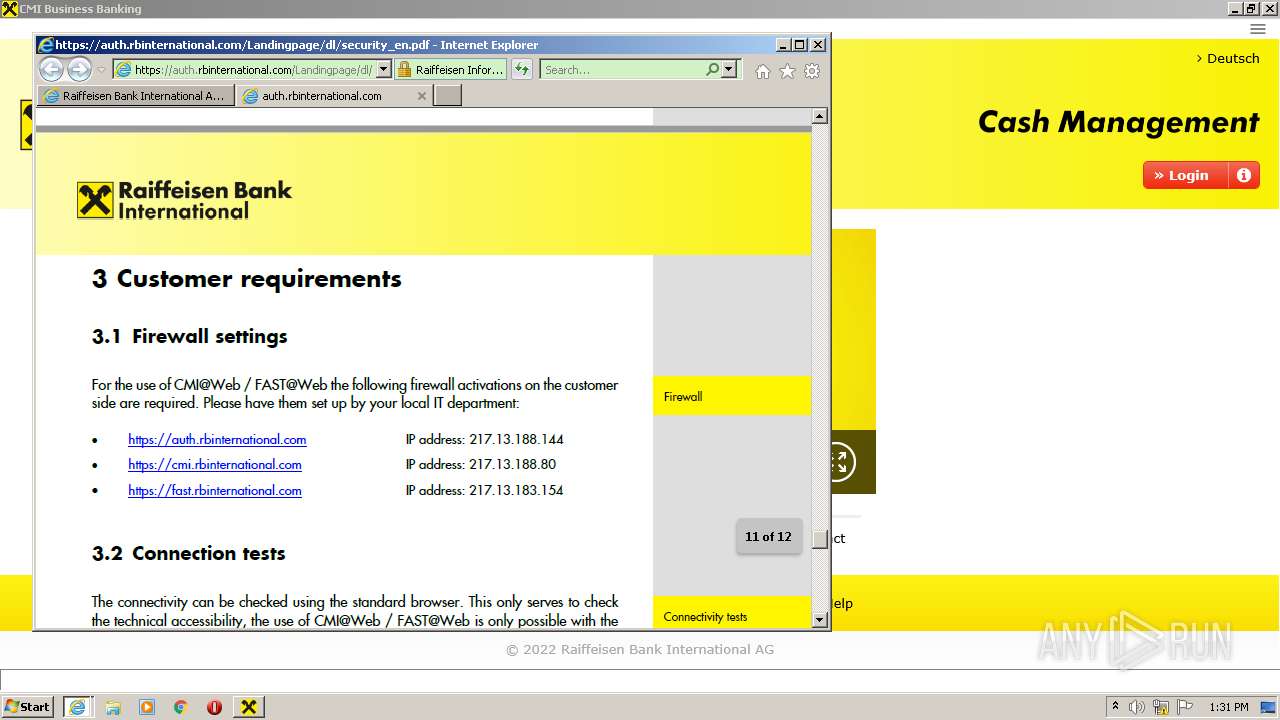
Task: Refresh the page with the green arrows icon
Action: coord(522,70)
